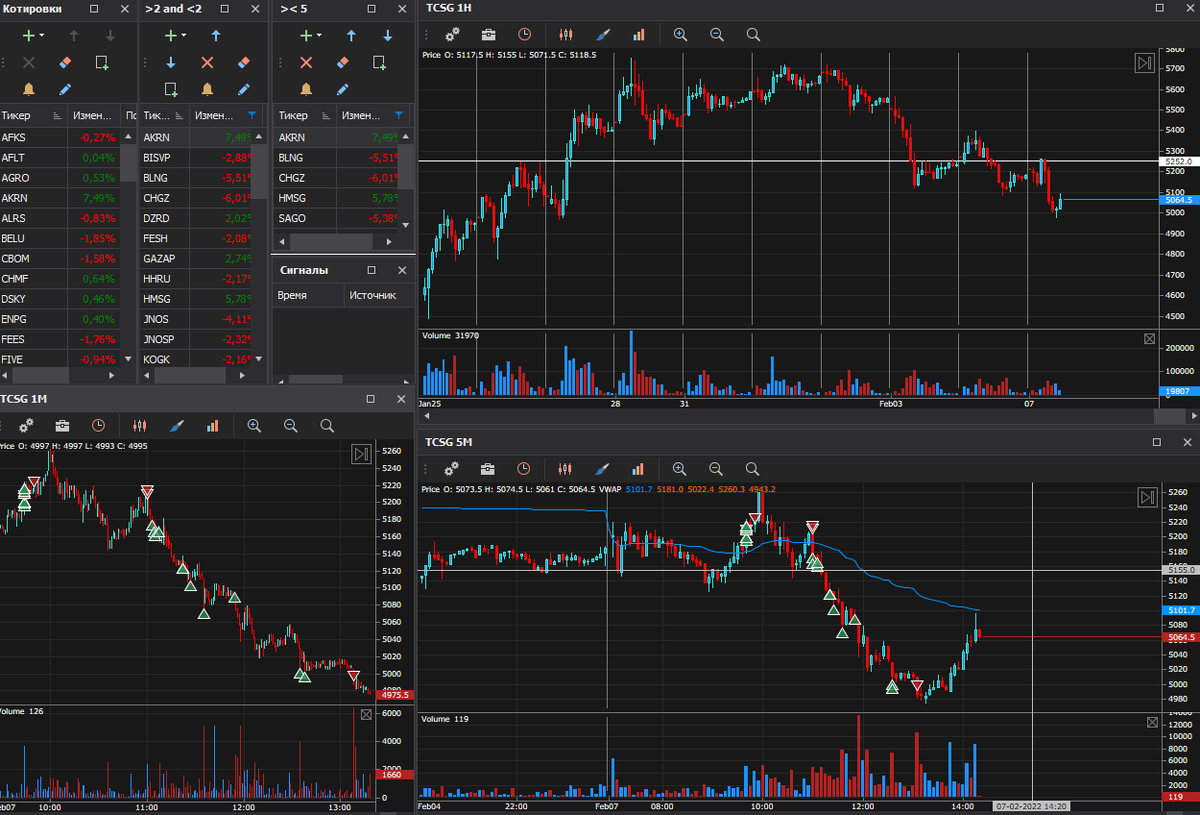Change candlestick chart type in TCSG 1H

pyautogui.click(x=565, y=34)
